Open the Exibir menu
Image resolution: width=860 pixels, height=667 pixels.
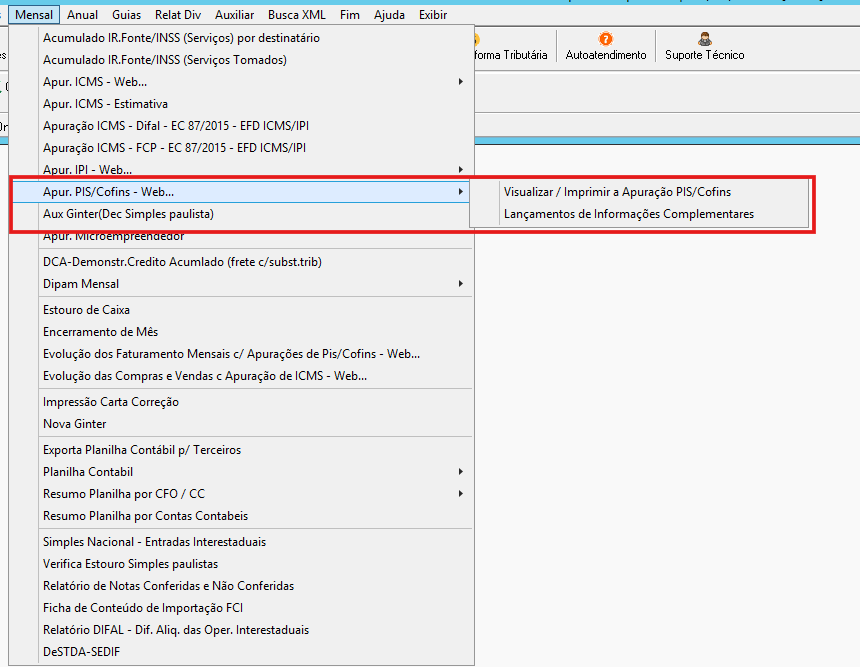click(x=433, y=15)
